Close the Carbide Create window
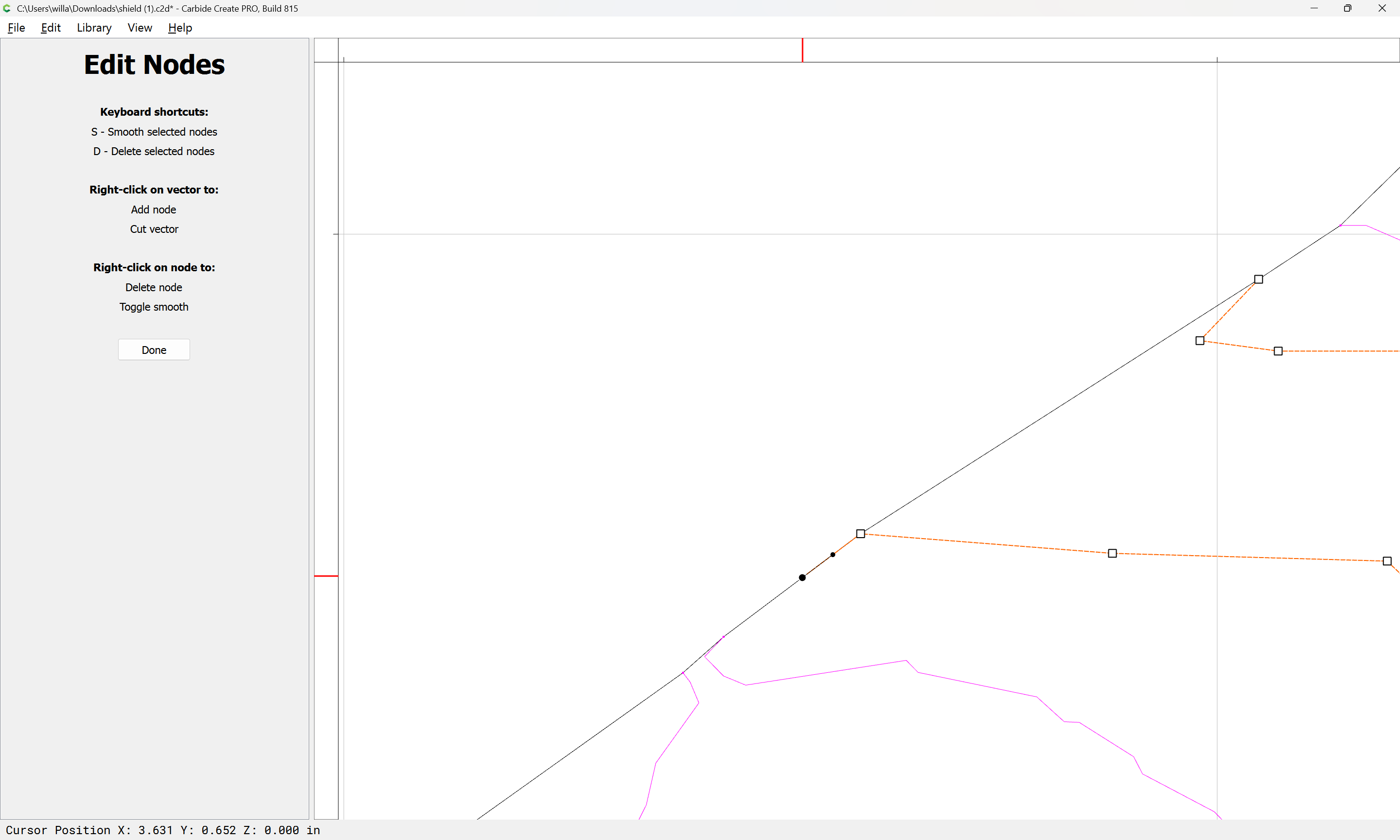The image size is (1400, 840). click(1382, 8)
